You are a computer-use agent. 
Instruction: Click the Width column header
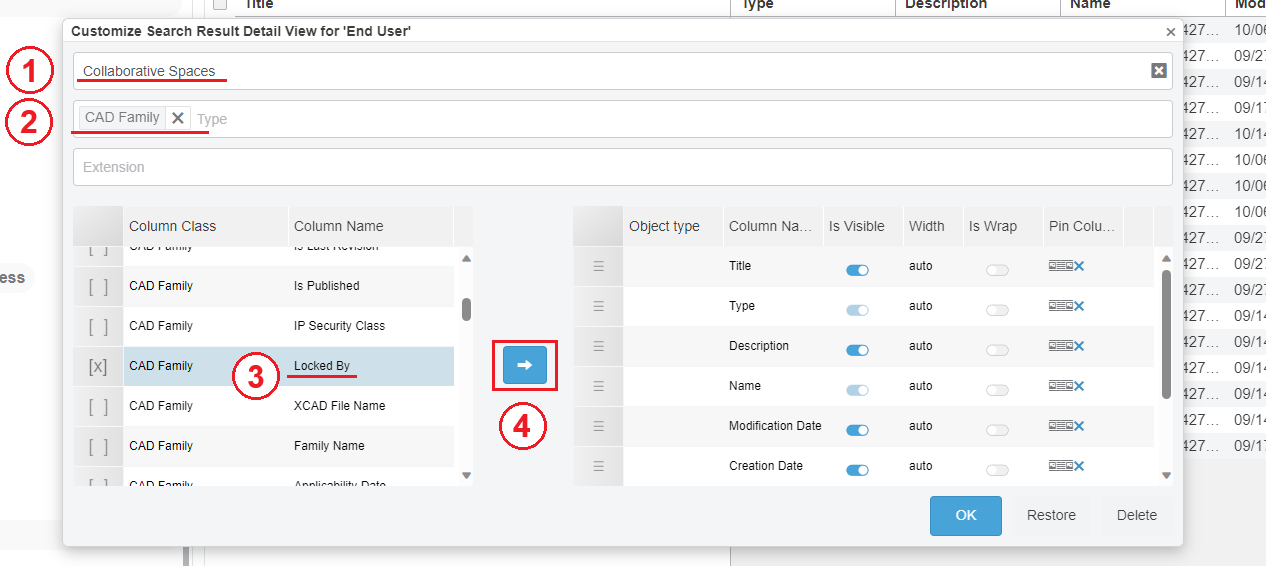(x=933, y=226)
